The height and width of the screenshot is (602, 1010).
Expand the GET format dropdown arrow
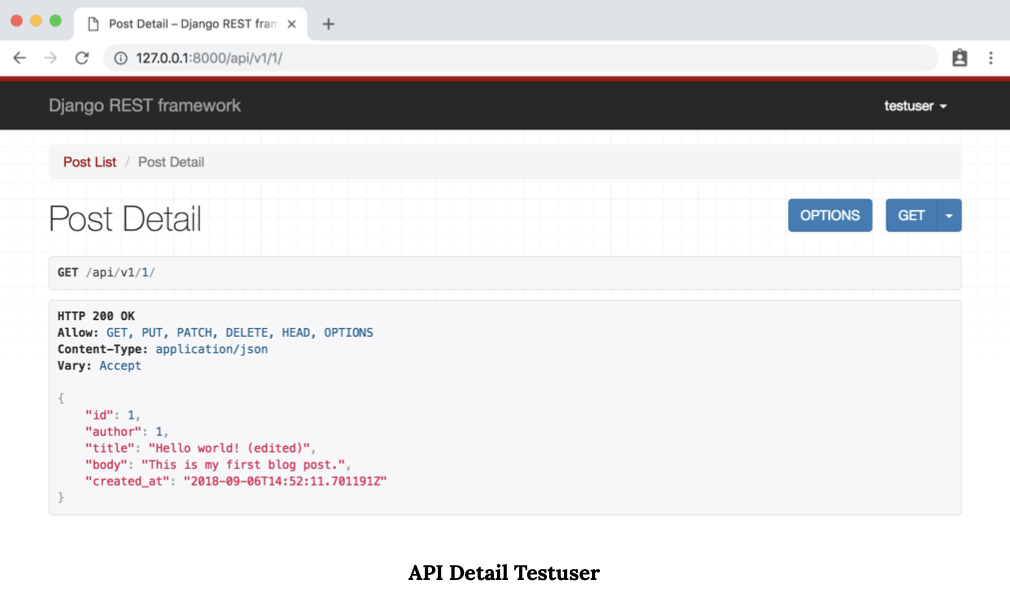(x=949, y=215)
